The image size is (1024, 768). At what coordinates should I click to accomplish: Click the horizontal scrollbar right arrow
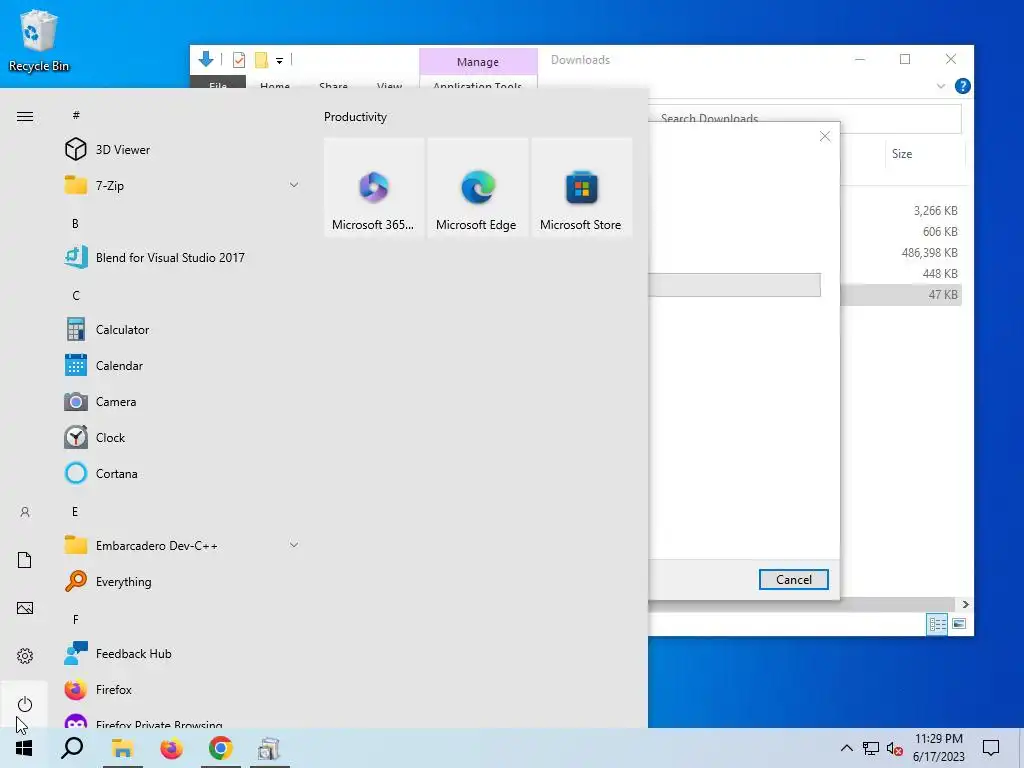[965, 604]
